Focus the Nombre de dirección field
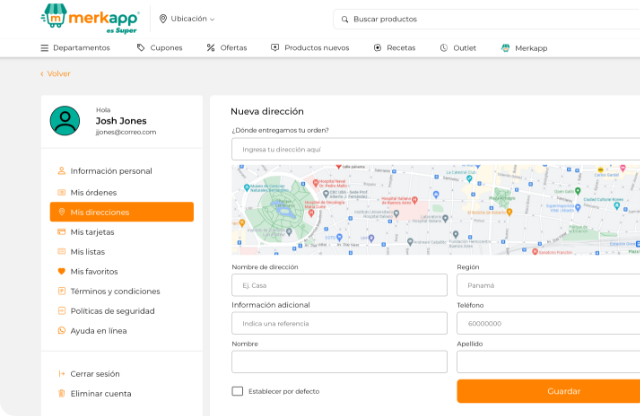 pyautogui.click(x=339, y=285)
